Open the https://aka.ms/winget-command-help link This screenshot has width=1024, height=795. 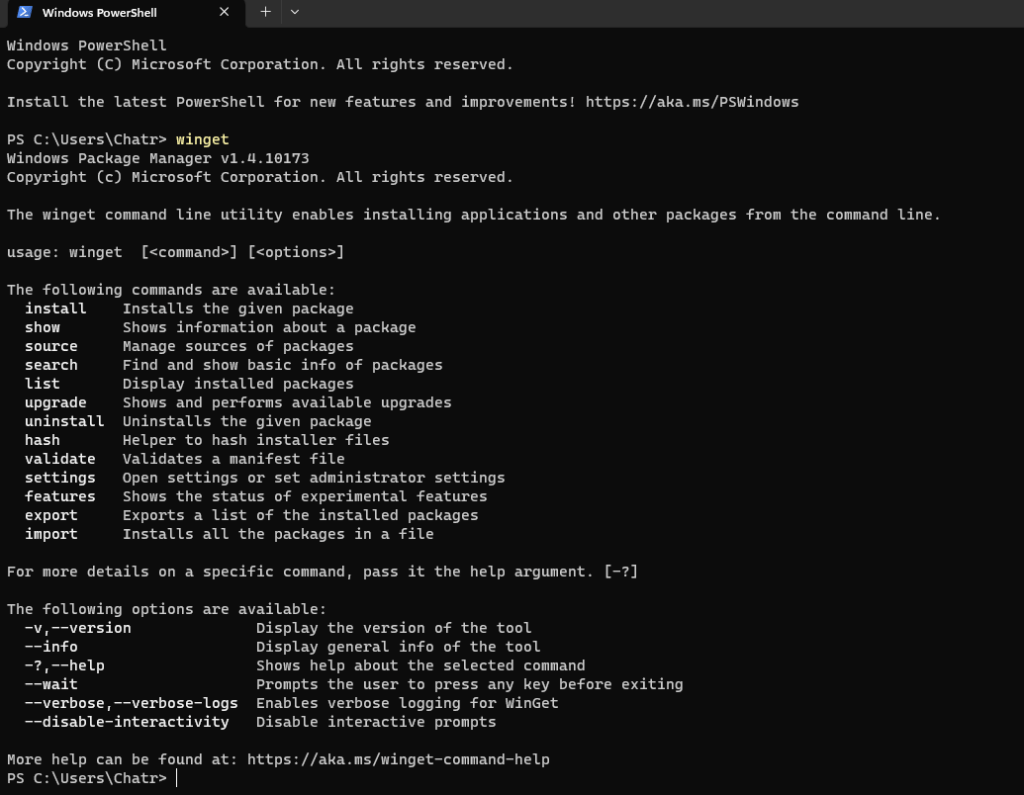pyautogui.click(x=398, y=760)
